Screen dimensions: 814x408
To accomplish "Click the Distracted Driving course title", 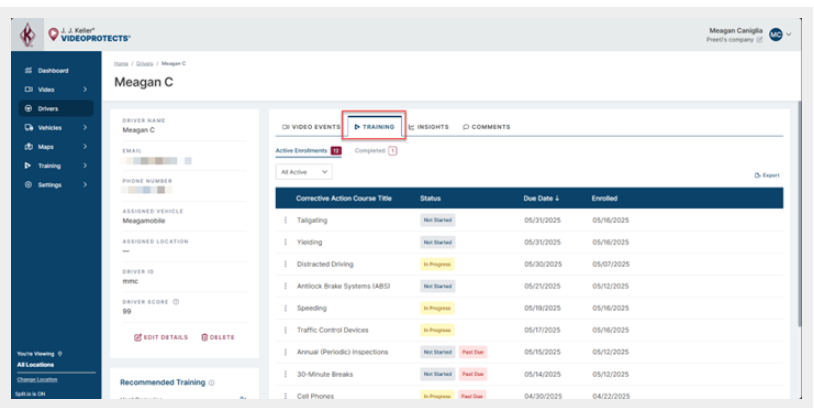I will pos(325,264).
